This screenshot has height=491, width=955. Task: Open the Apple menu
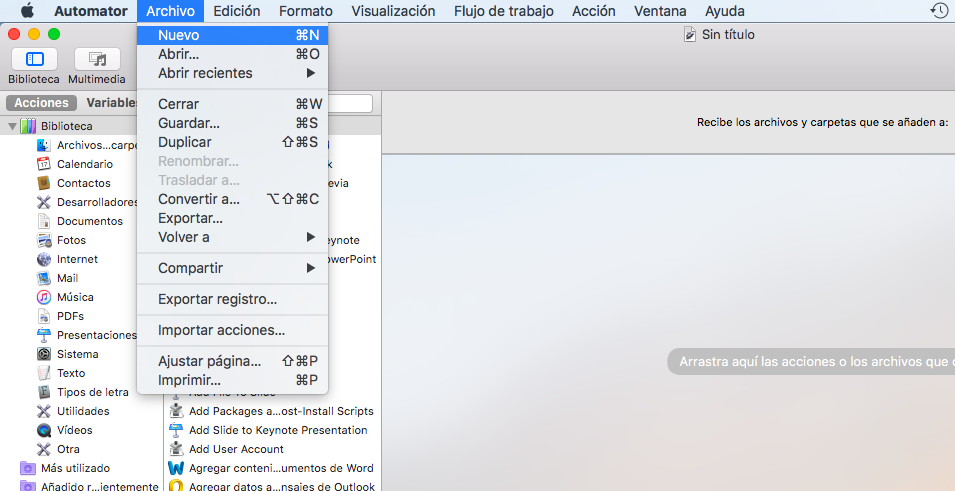pyautogui.click(x=27, y=11)
